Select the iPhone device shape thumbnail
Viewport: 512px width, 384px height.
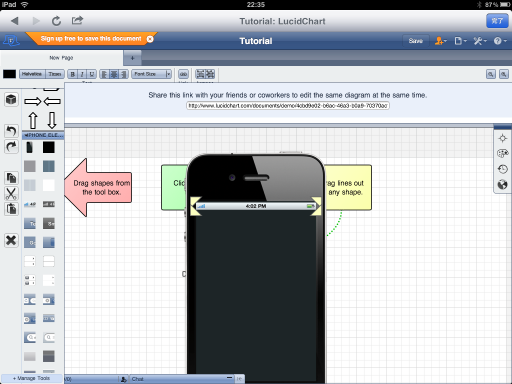[x=30, y=147]
